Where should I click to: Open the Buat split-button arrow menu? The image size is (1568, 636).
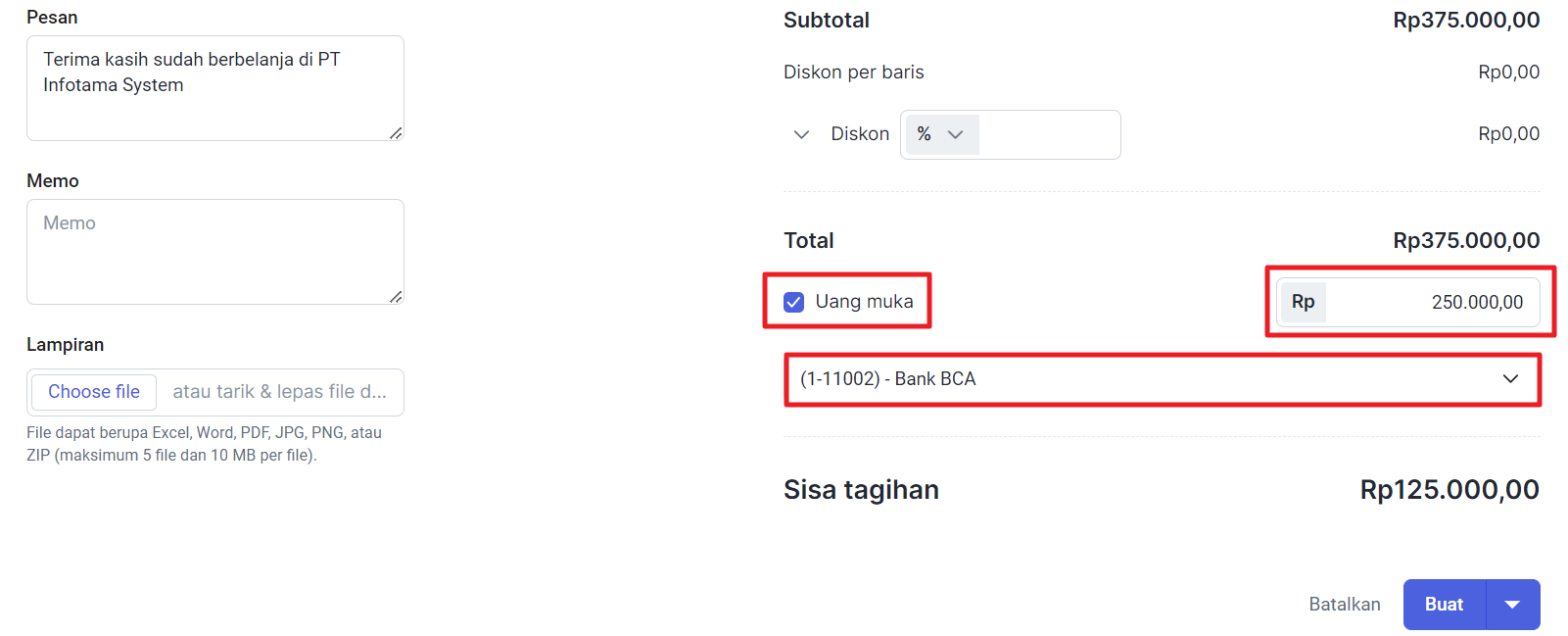point(1513,605)
